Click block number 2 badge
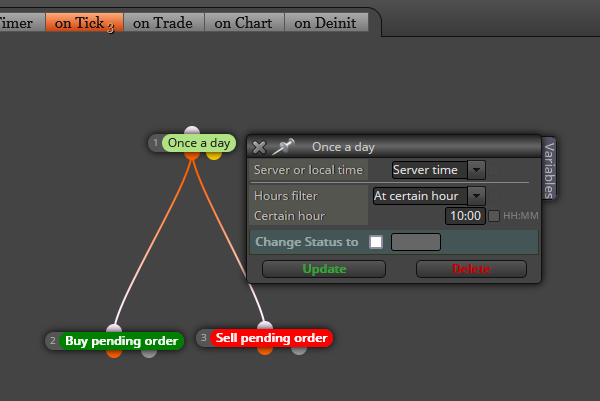This screenshot has height=401, width=600. point(53,341)
